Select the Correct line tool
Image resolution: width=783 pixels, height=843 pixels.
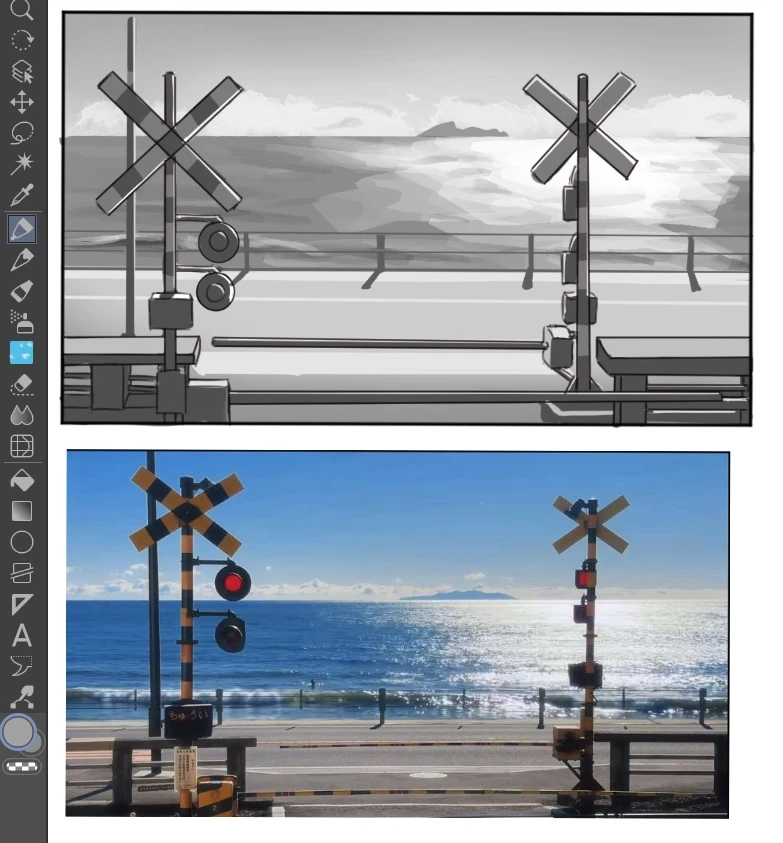click(22, 697)
